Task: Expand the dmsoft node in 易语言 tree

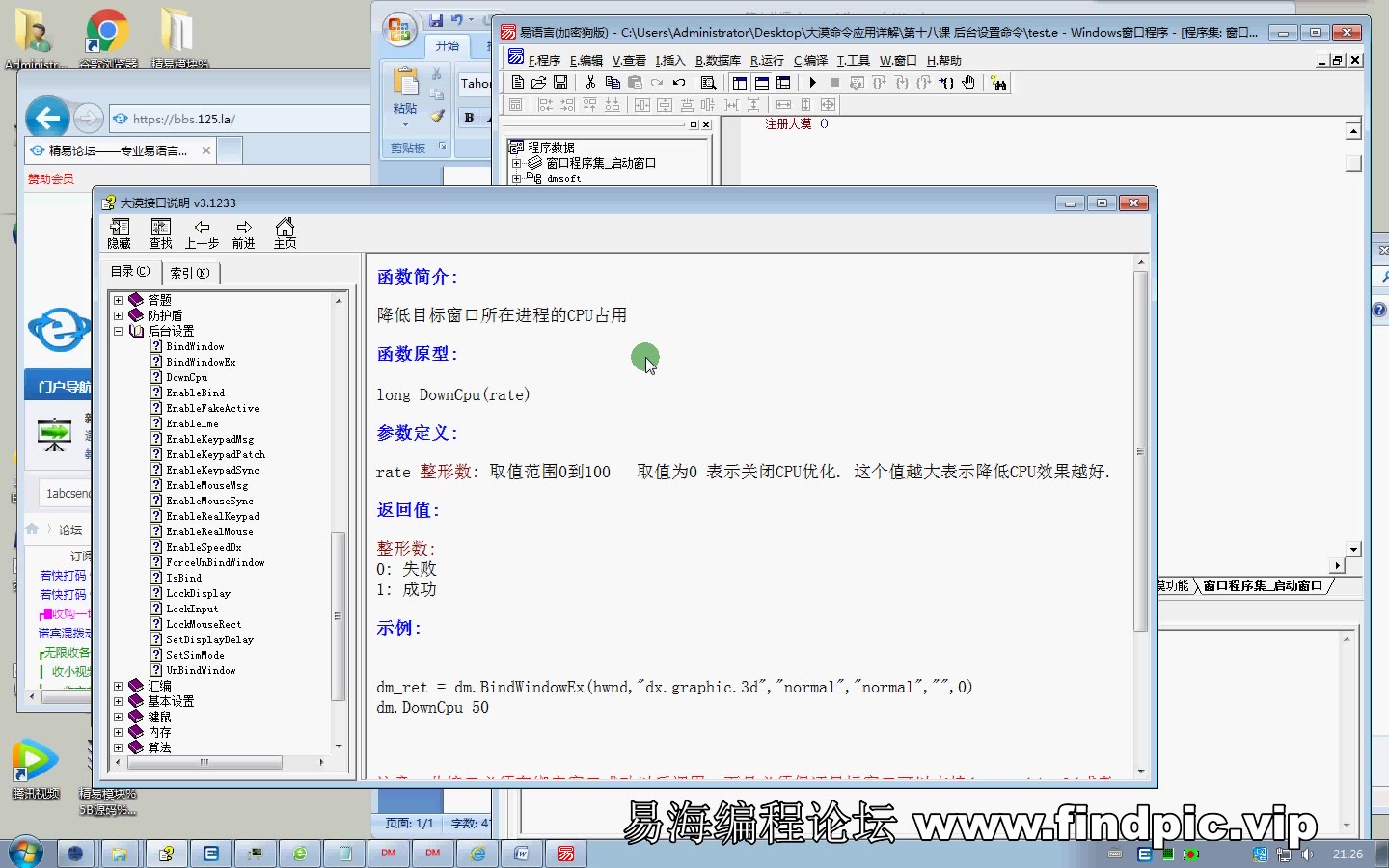Action: tap(516, 178)
